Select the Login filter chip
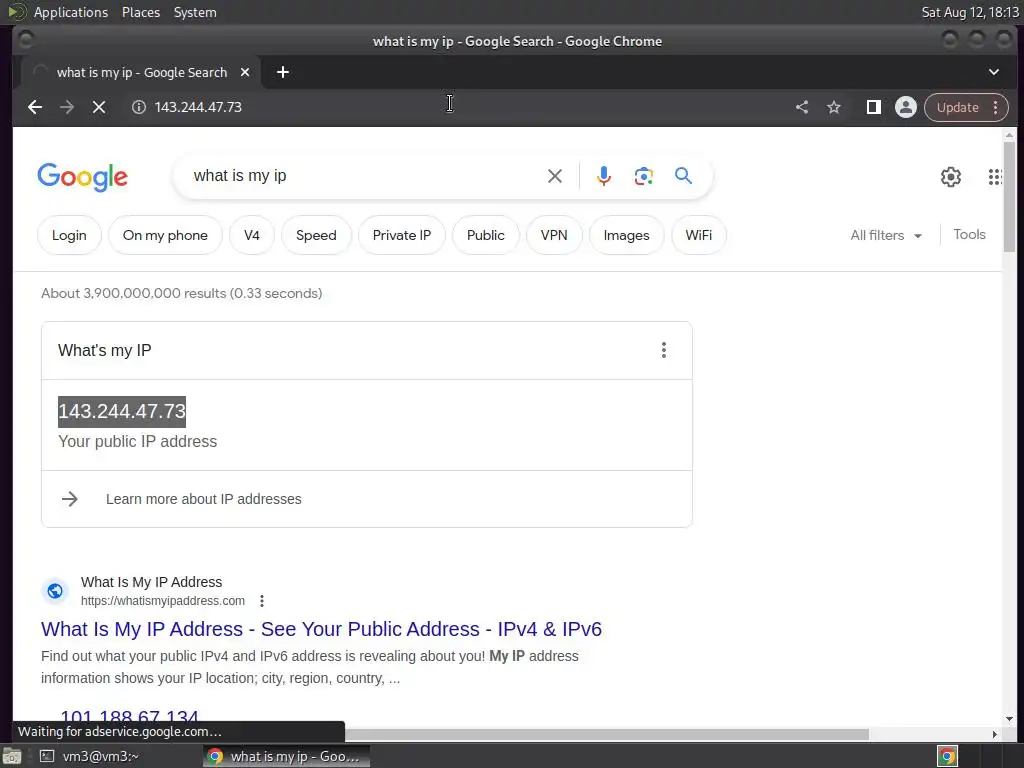Screen dimensions: 1024x768 (69, 235)
